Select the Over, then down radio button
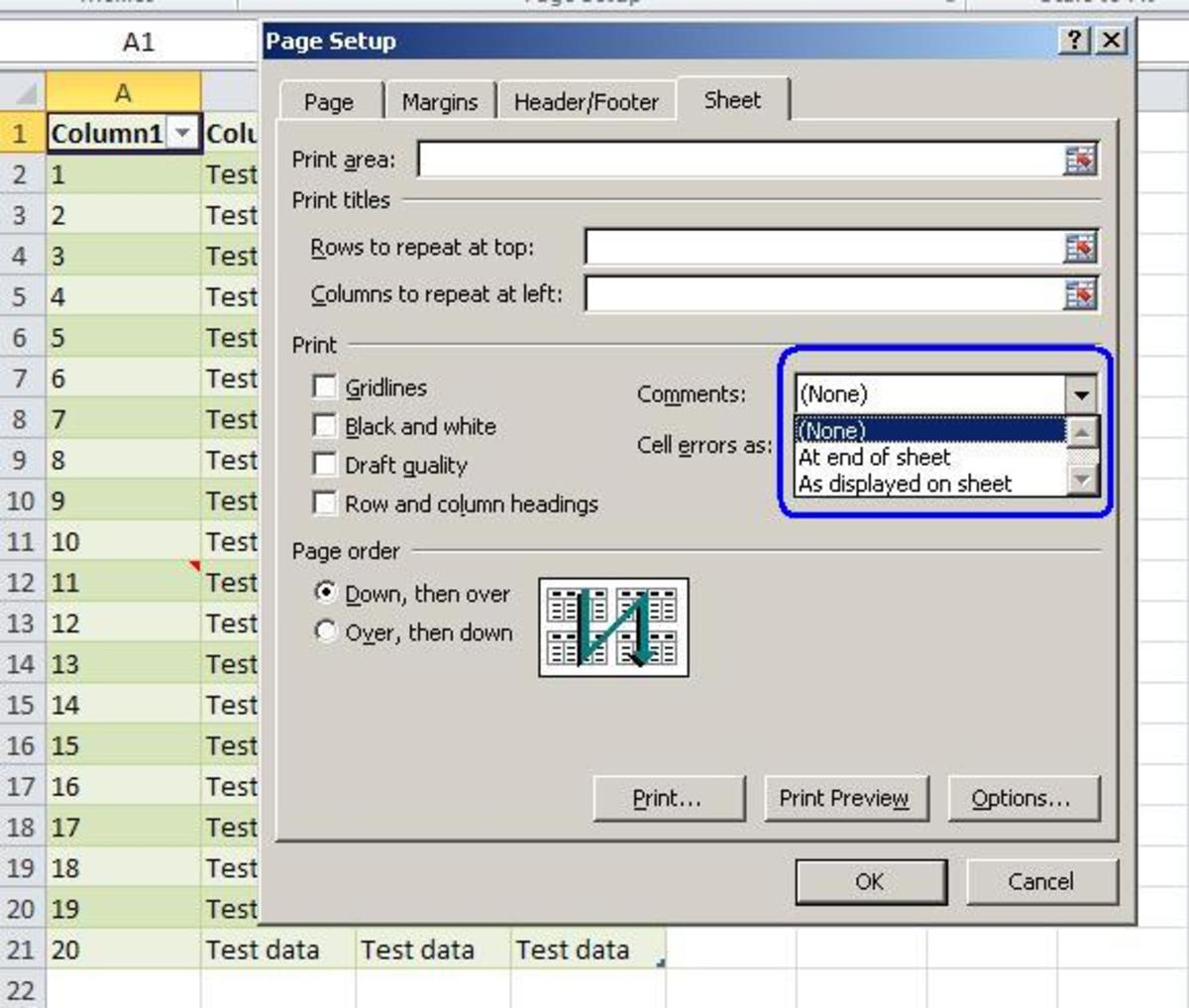This screenshot has width=1189, height=1008. [x=327, y=631]
